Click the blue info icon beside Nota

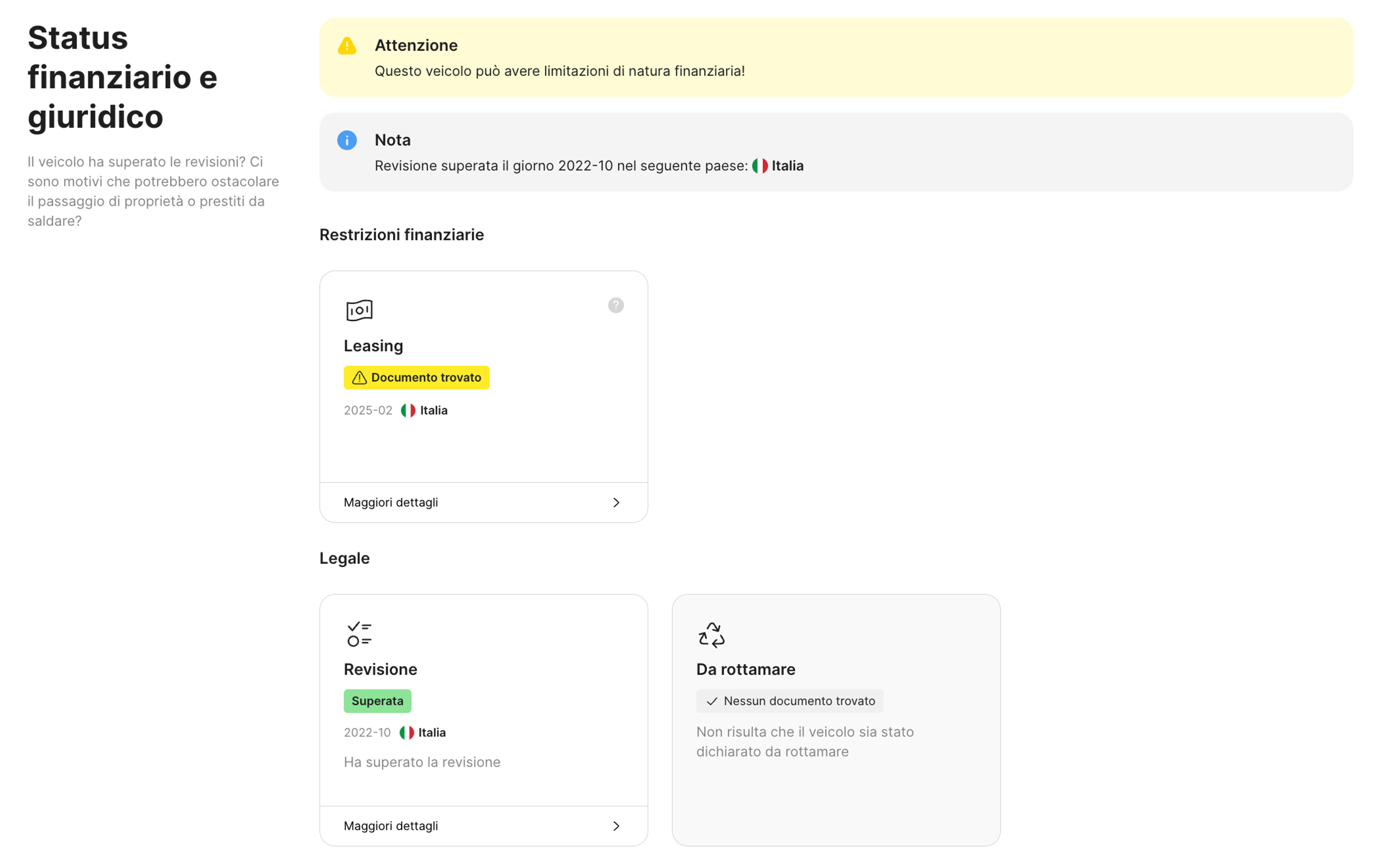point(346,140)
